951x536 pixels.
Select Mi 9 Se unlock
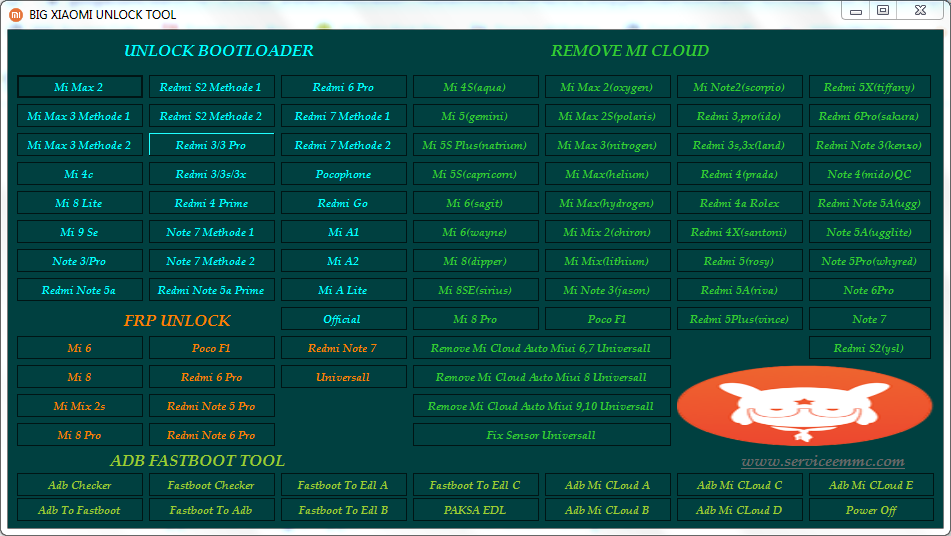coord(79,232)
